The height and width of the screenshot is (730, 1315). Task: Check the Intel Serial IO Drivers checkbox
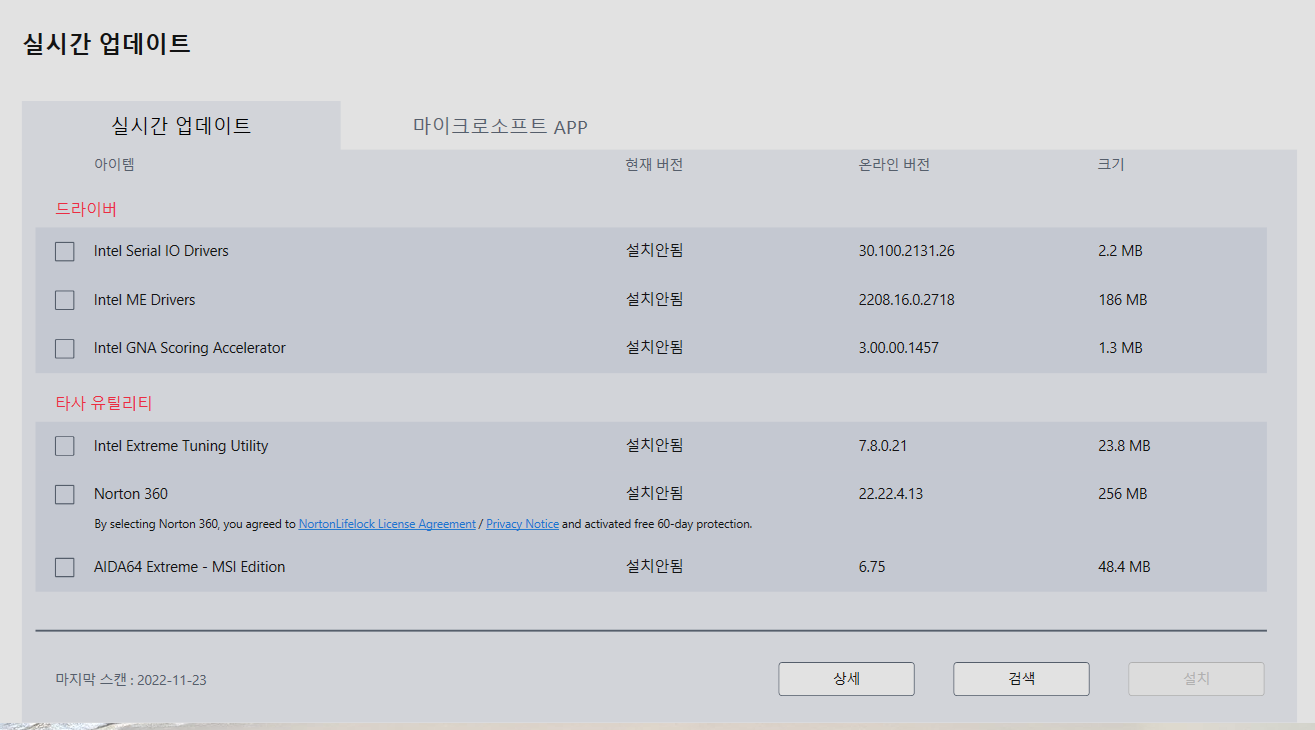pos(65,252)
